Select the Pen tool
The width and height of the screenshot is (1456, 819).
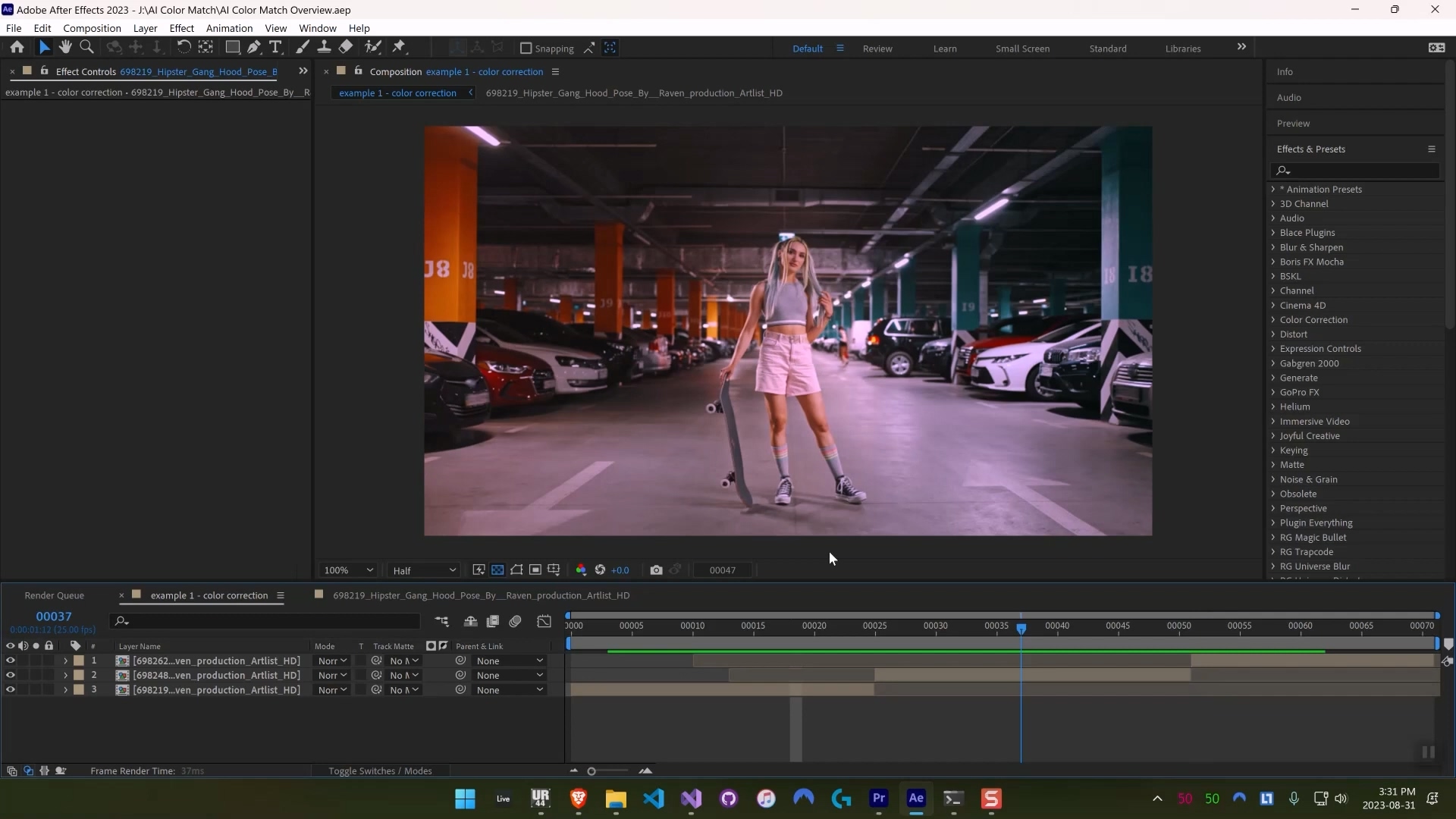(x=254, y=47)
